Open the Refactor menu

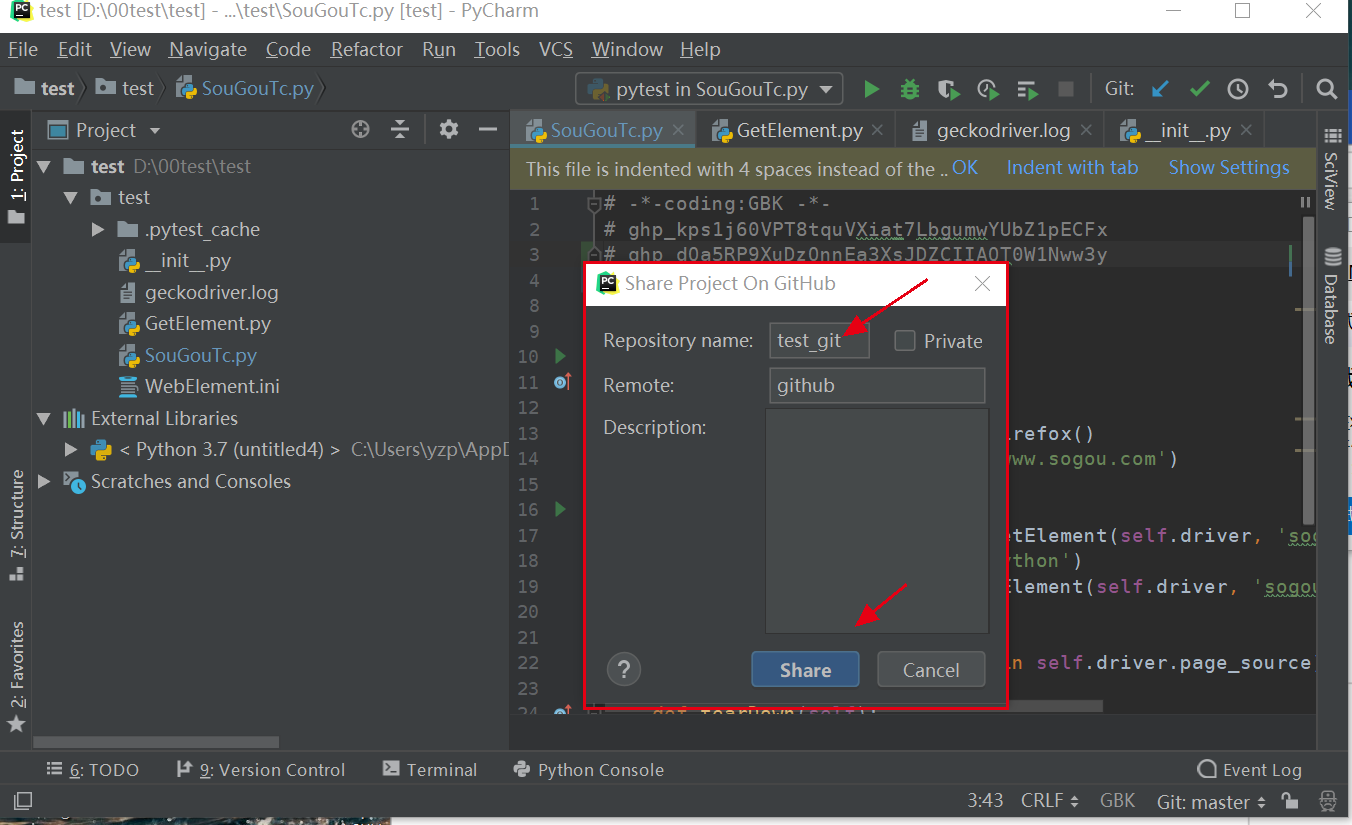click(367, 49)
